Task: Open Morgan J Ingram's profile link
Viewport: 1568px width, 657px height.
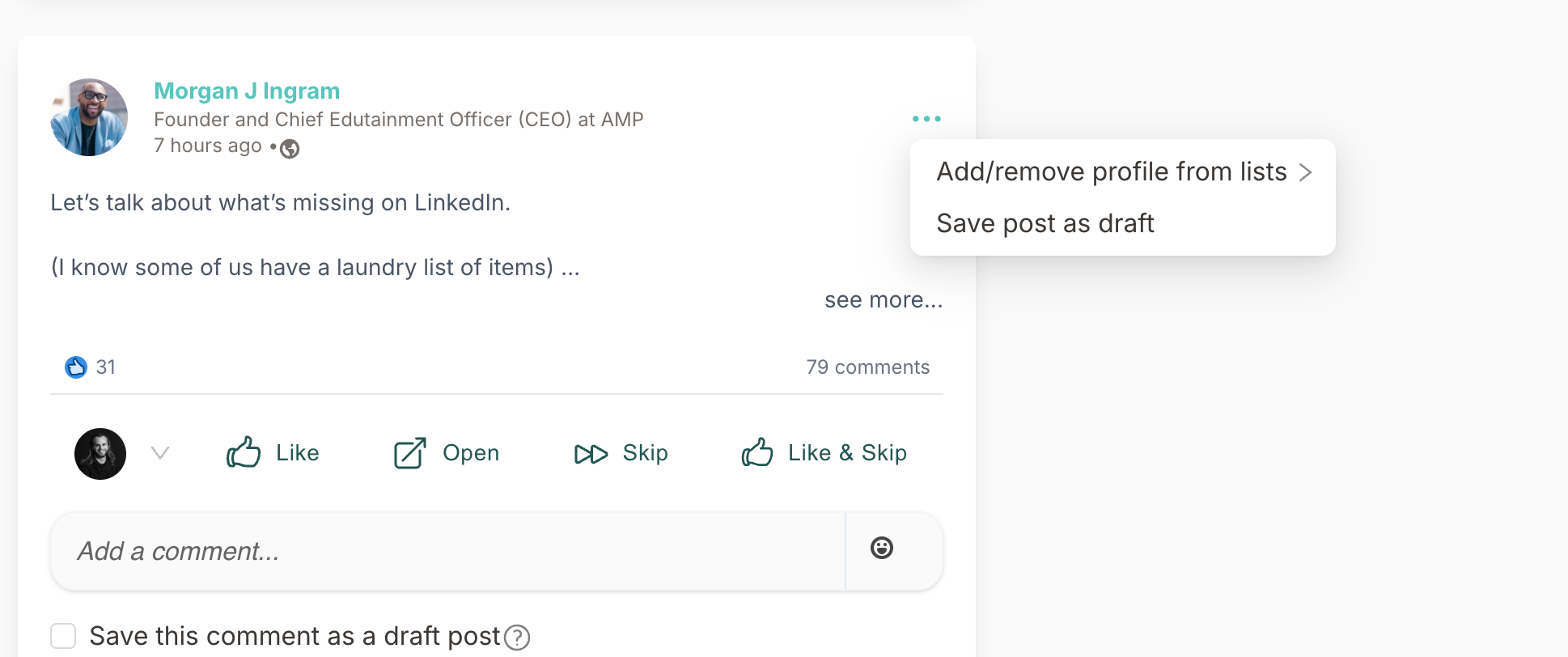Action: [247, 91]
